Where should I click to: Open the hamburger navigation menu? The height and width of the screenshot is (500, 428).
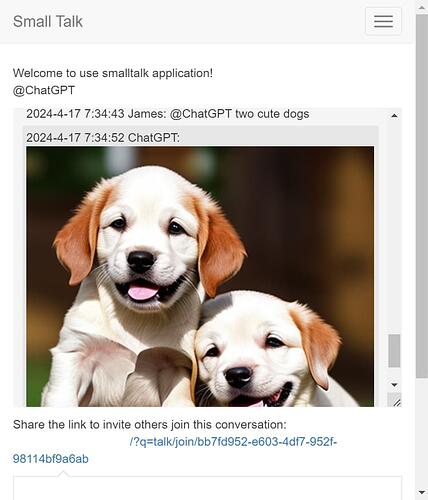383,21
